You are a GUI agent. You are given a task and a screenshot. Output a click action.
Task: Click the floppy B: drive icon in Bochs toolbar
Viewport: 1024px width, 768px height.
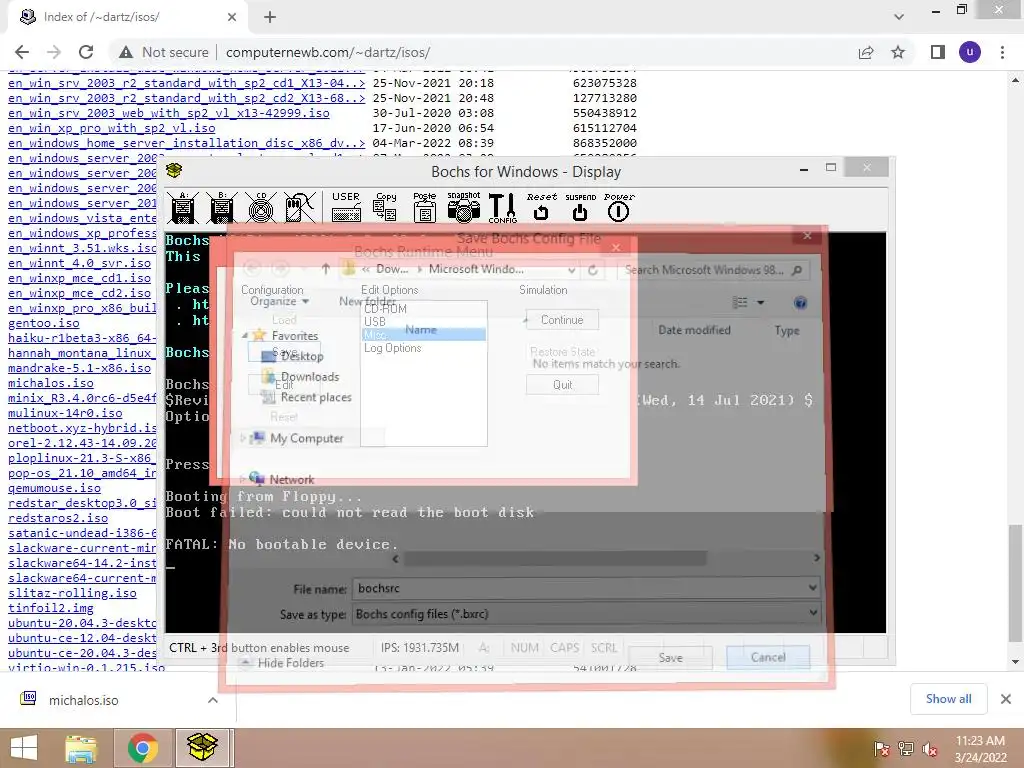click(222, 208)
